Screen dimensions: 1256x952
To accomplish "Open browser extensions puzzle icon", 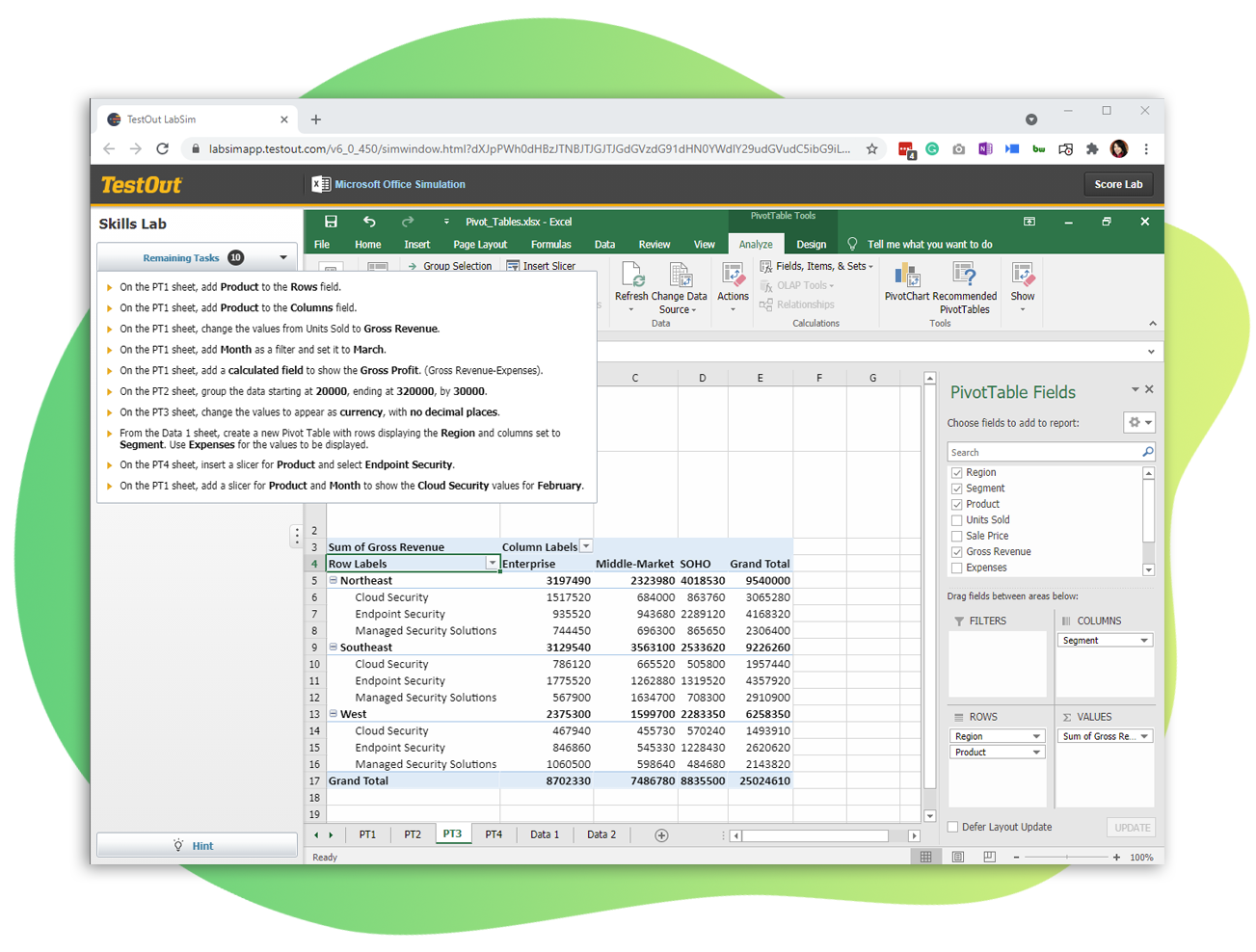I will coord(1092,148).
